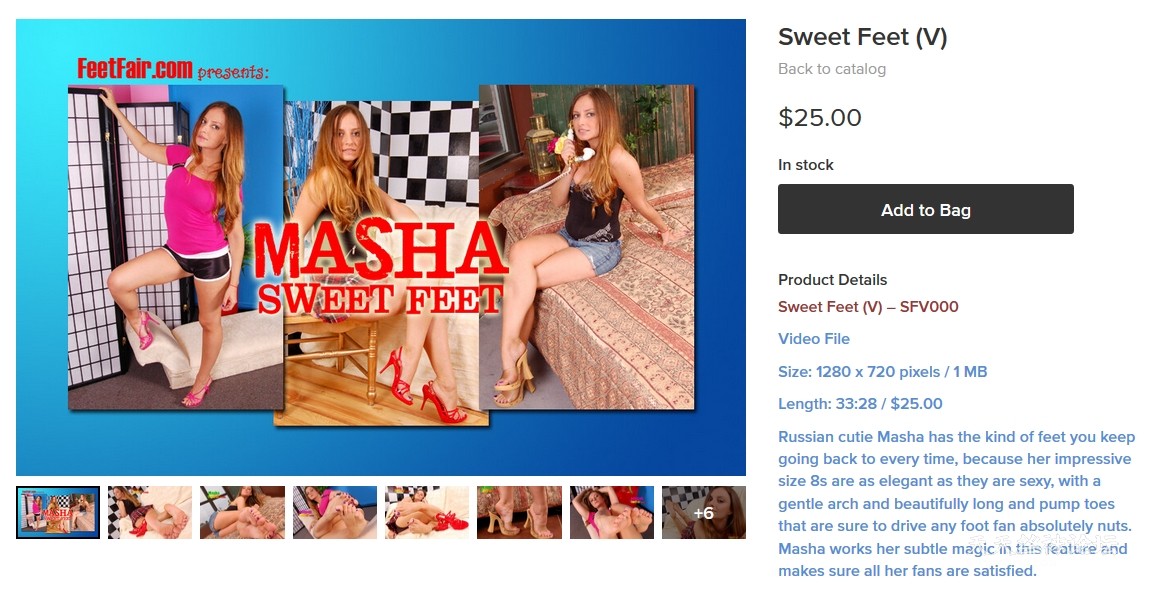Click the Add to Bag button

click(925, 209)
